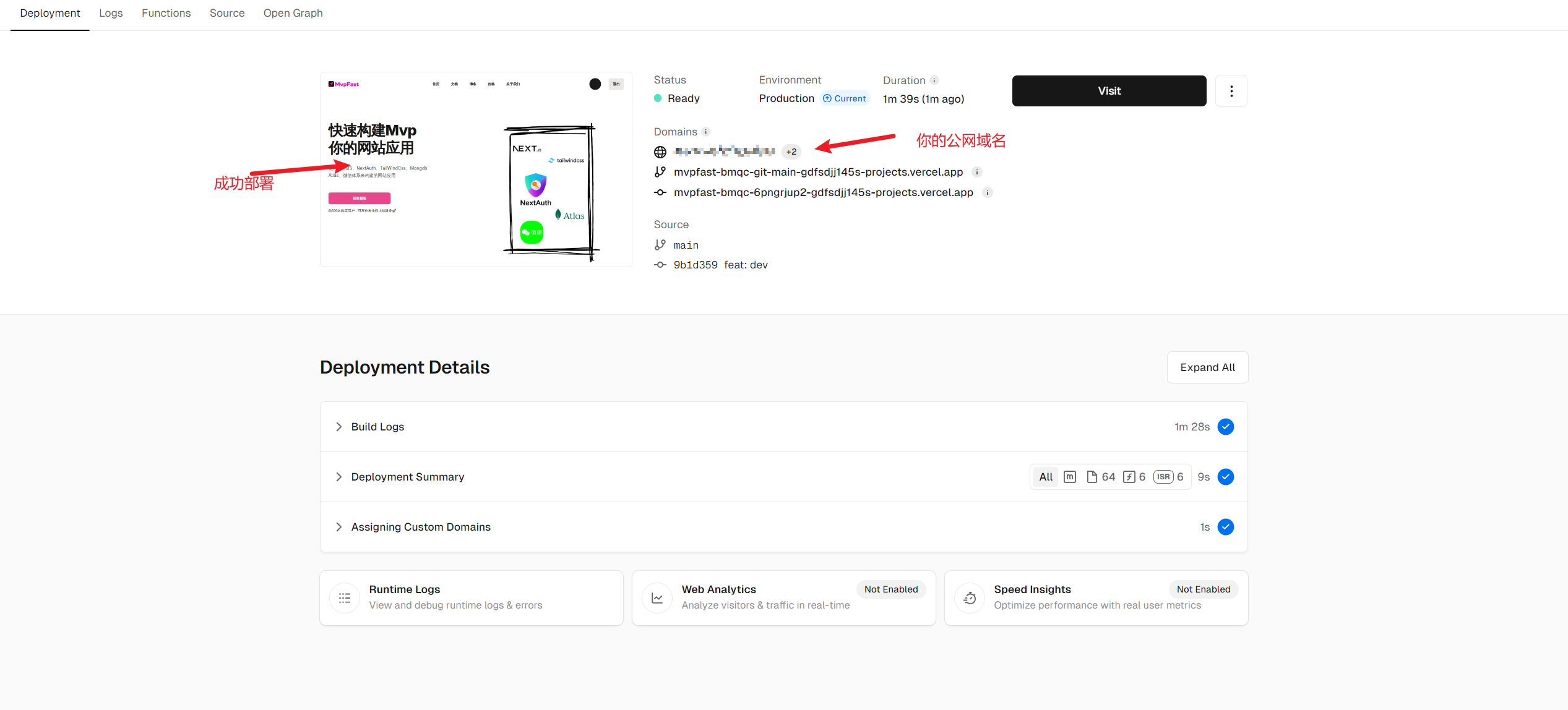Open the three-dot deployment options menu

[1231, 91]
